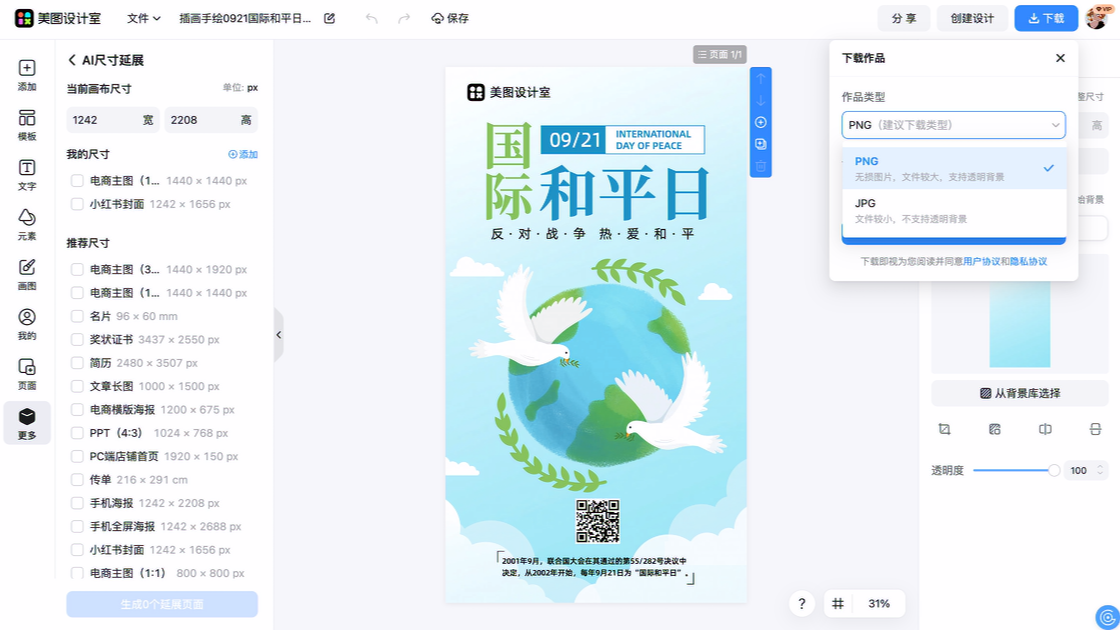Tick the 简历 2480 × 3507 size checkbox

pos(77,363)
